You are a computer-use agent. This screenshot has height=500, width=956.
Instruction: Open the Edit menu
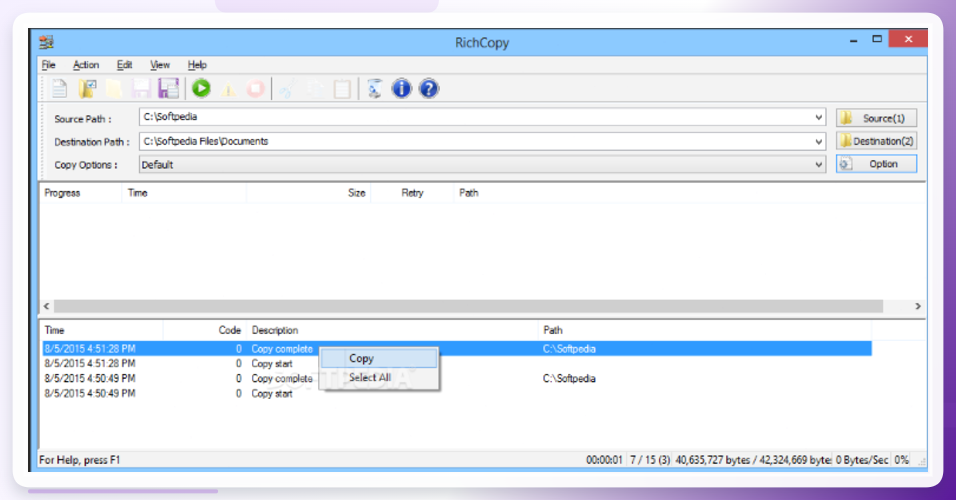click(x=124, y=65)
